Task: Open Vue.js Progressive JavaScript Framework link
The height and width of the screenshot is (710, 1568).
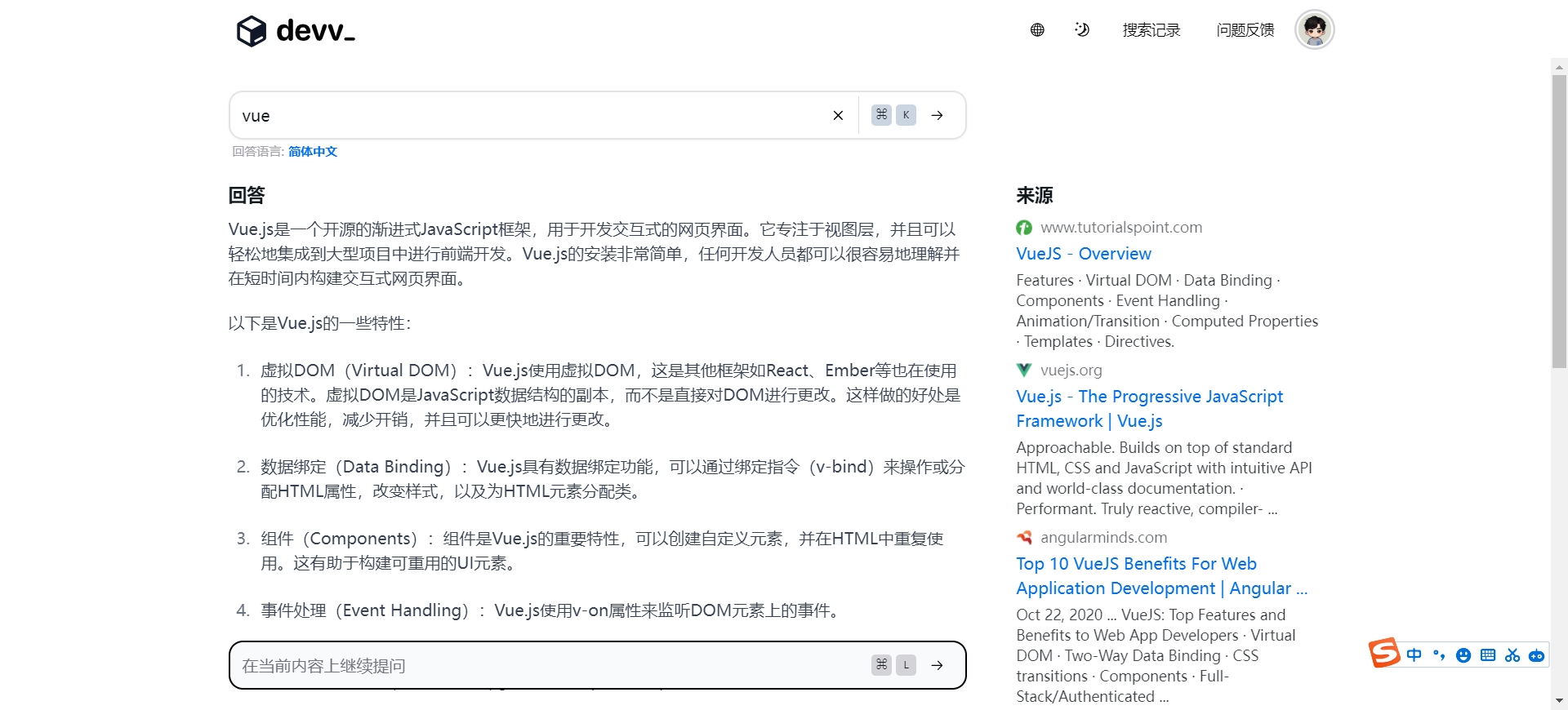Action: pyautogui.click(x=1150, y=409)
